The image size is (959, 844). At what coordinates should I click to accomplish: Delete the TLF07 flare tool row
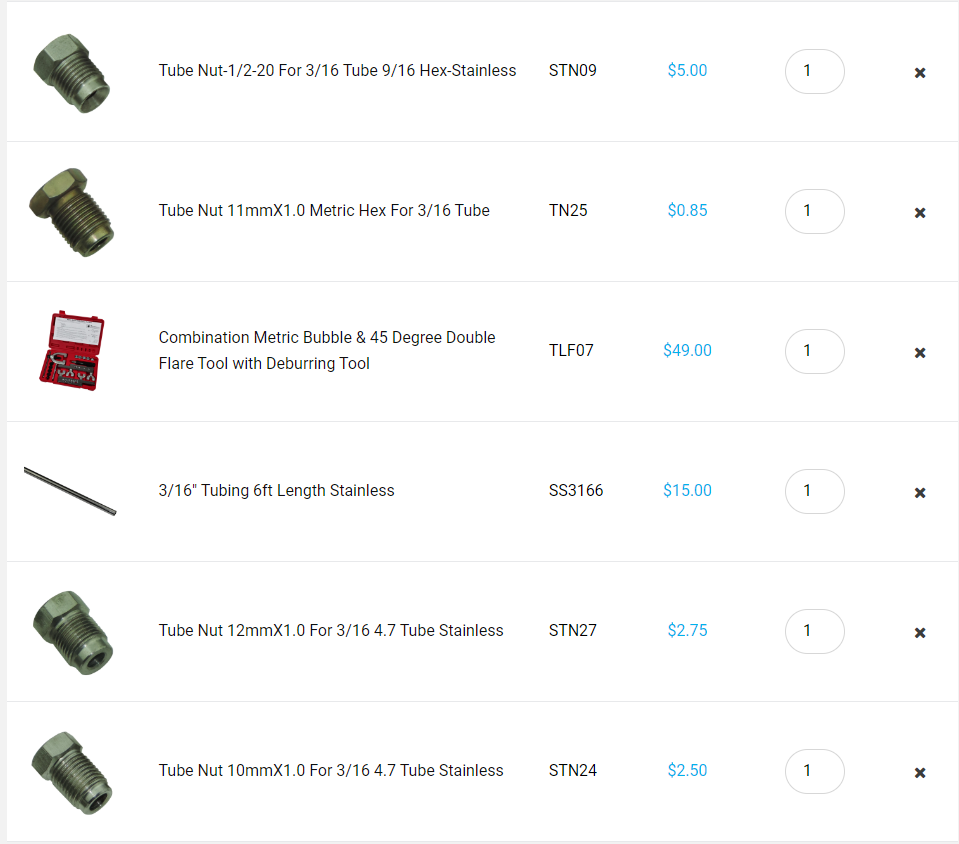[920, 353]
